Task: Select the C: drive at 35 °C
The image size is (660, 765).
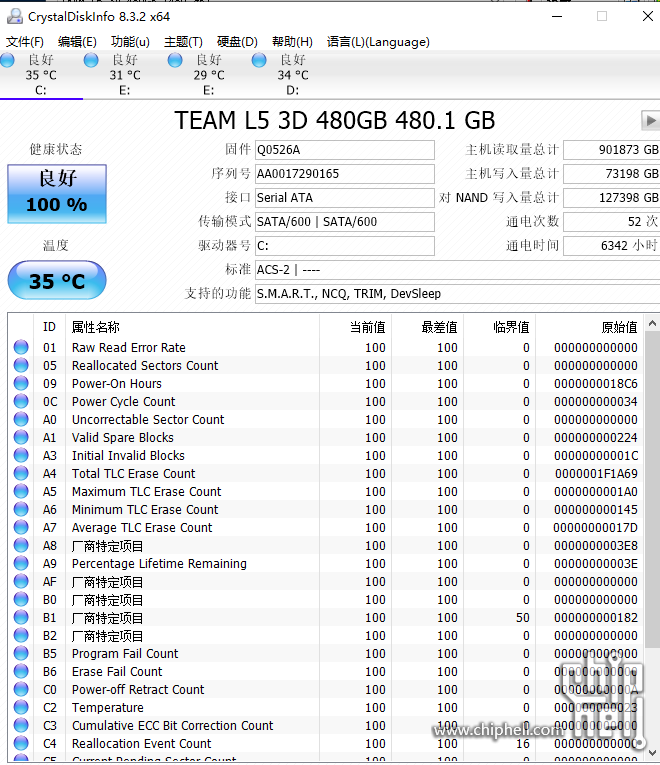Action: (41, 75)
